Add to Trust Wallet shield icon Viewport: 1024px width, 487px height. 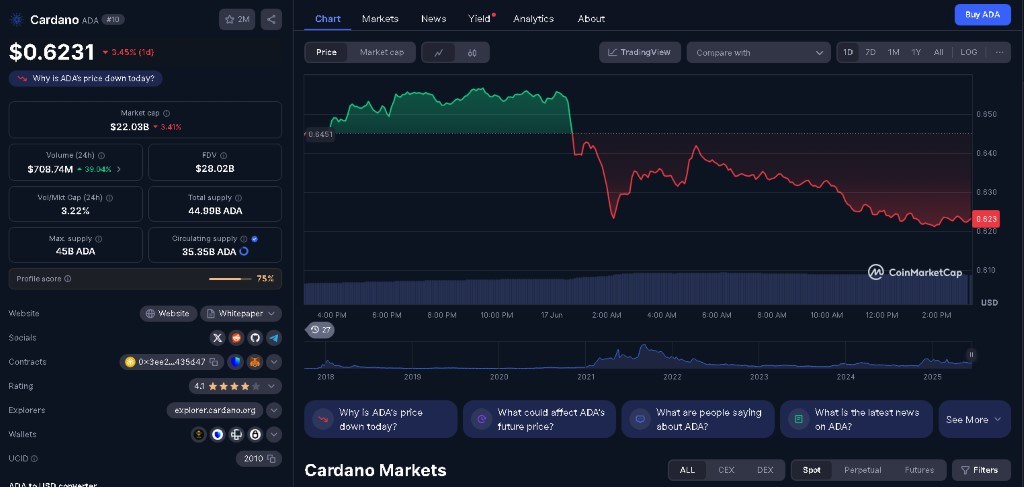235,362
